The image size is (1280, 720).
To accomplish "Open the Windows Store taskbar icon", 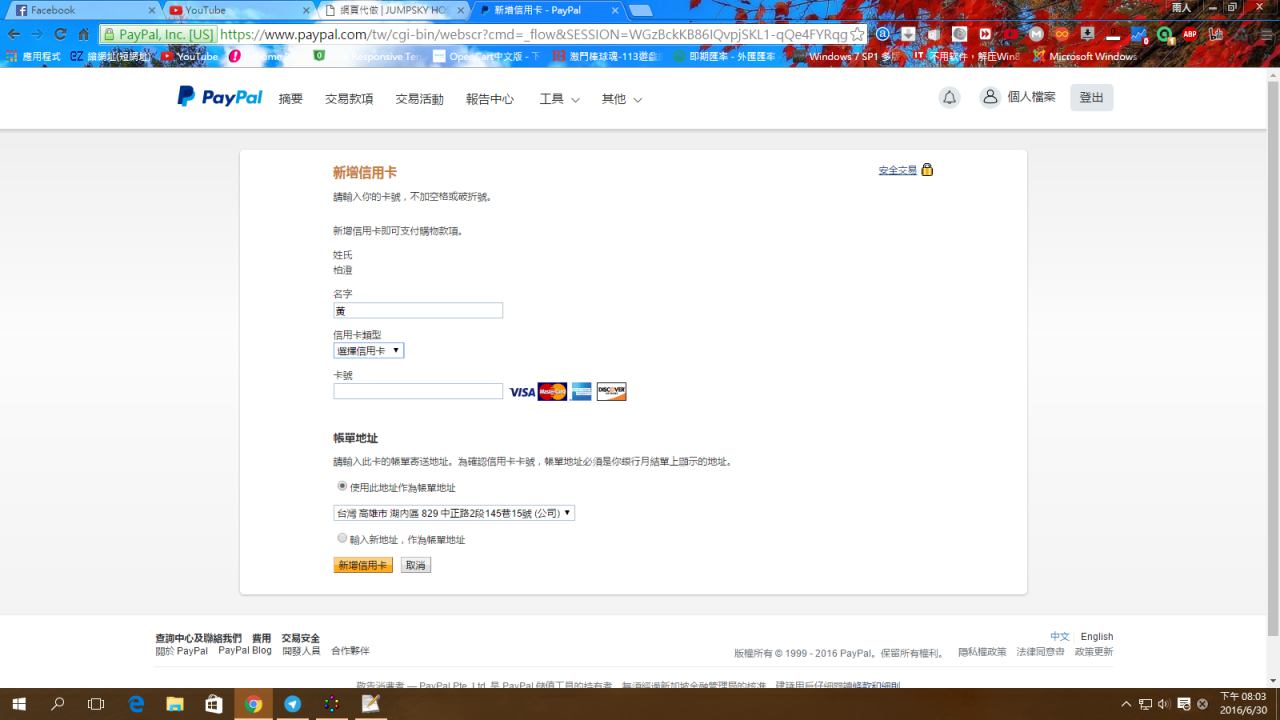I will pyautogui.click(x=214, y=704).
